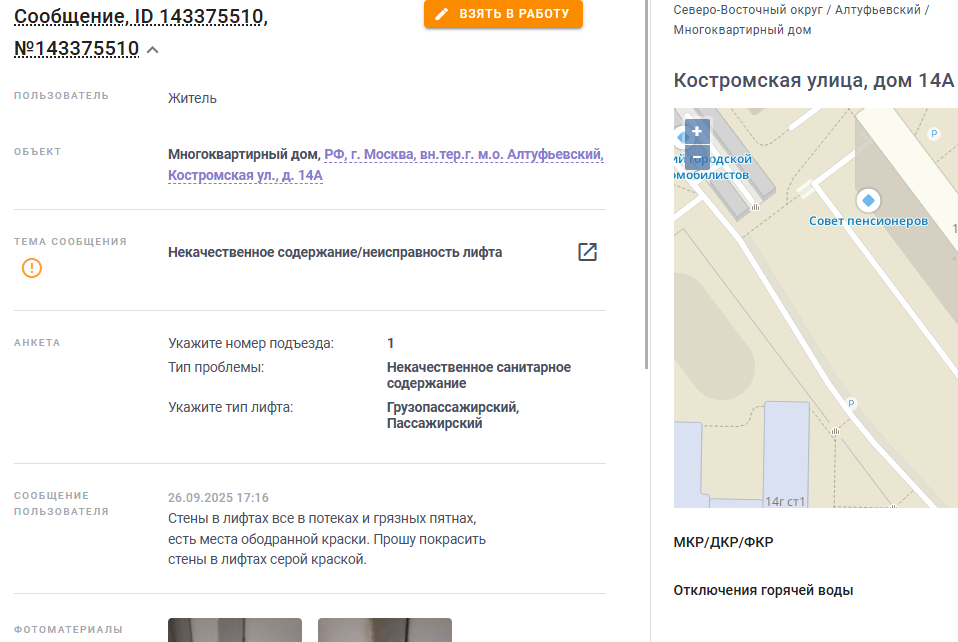Open the second photo thumbnail
958x642 pixels.
(x=385, y=630)
